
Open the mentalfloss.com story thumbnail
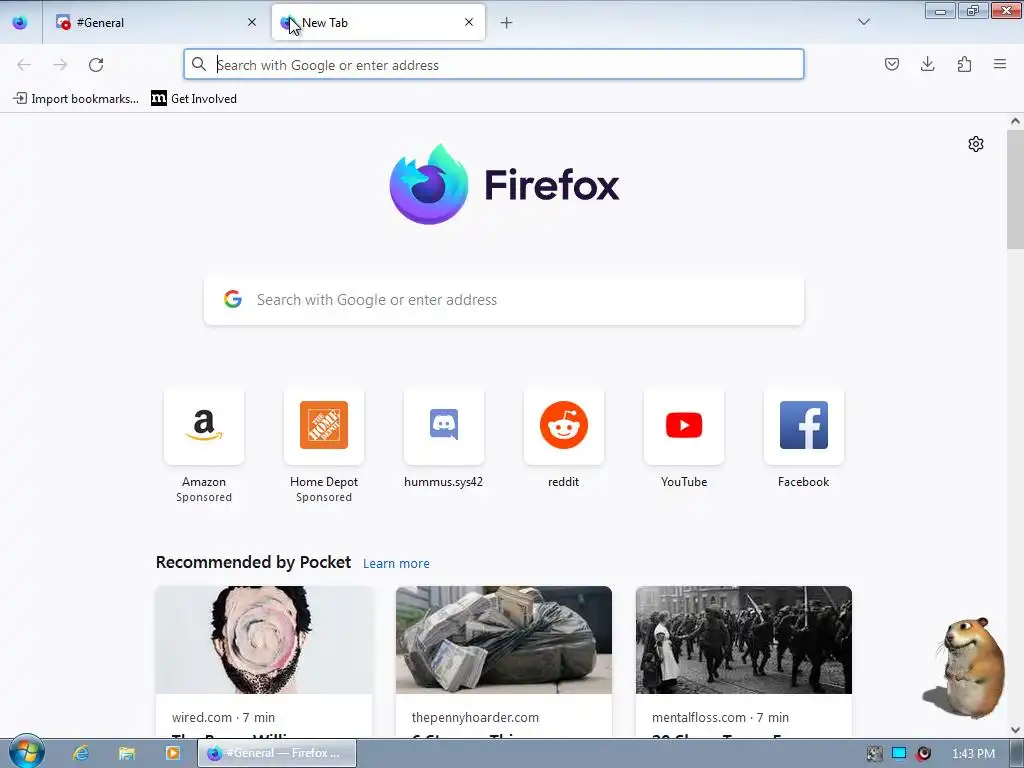point(744,640)
